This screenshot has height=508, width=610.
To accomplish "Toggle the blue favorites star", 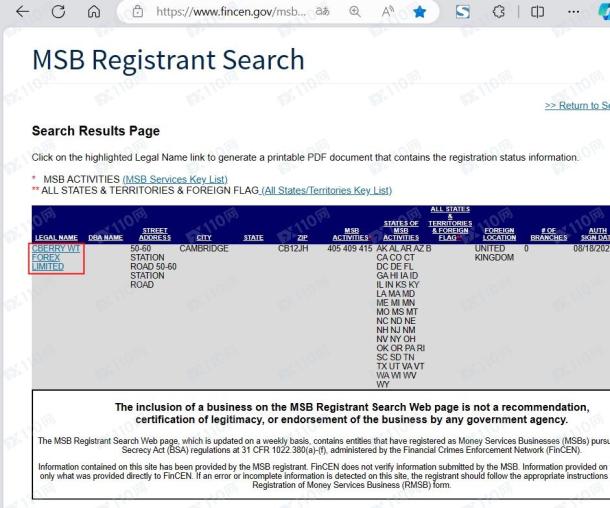I will pos(420,12).
